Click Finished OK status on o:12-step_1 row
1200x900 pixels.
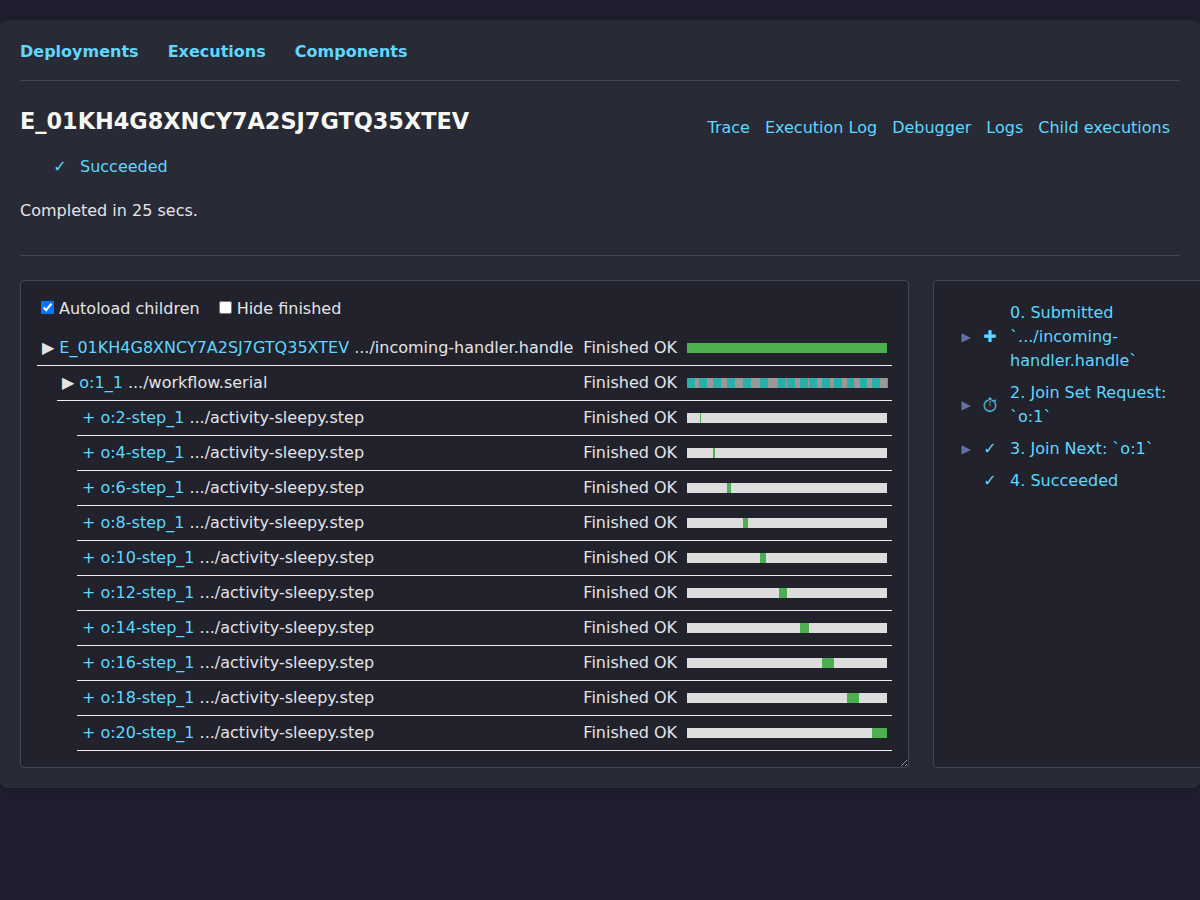630,593
